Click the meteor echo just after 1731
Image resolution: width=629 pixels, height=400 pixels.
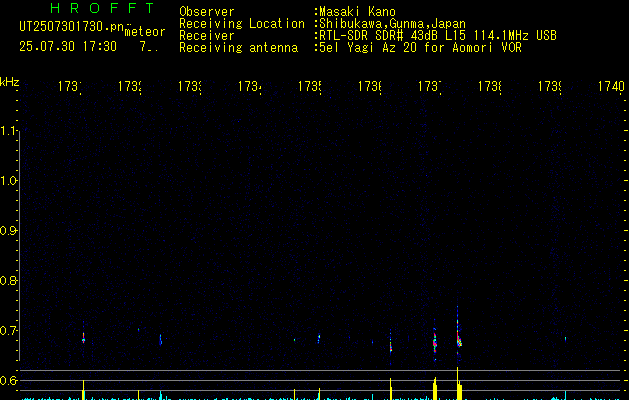coord(83,338)
